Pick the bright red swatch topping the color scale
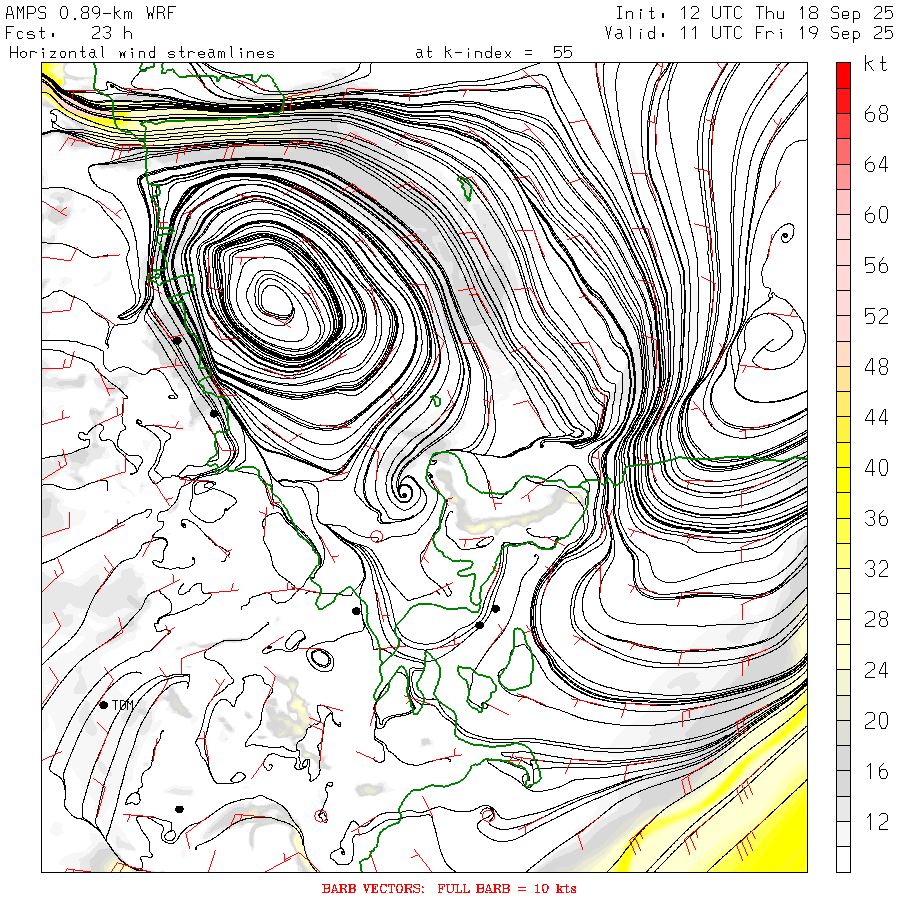Image resolution: width=900 pixels, height=900 pixels. tap(843, 75)
